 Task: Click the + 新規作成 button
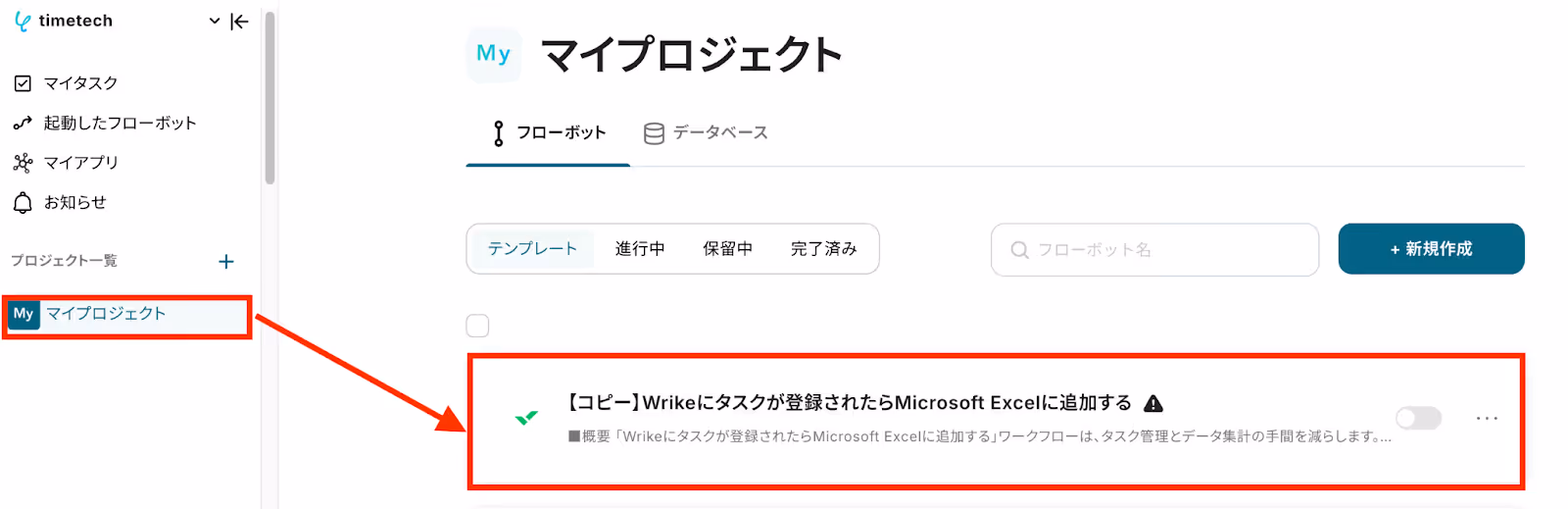[1431, 249]
